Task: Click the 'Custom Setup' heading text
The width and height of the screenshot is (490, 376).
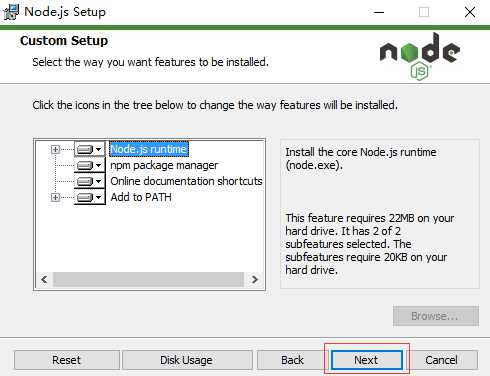Action: pos(64,41)
